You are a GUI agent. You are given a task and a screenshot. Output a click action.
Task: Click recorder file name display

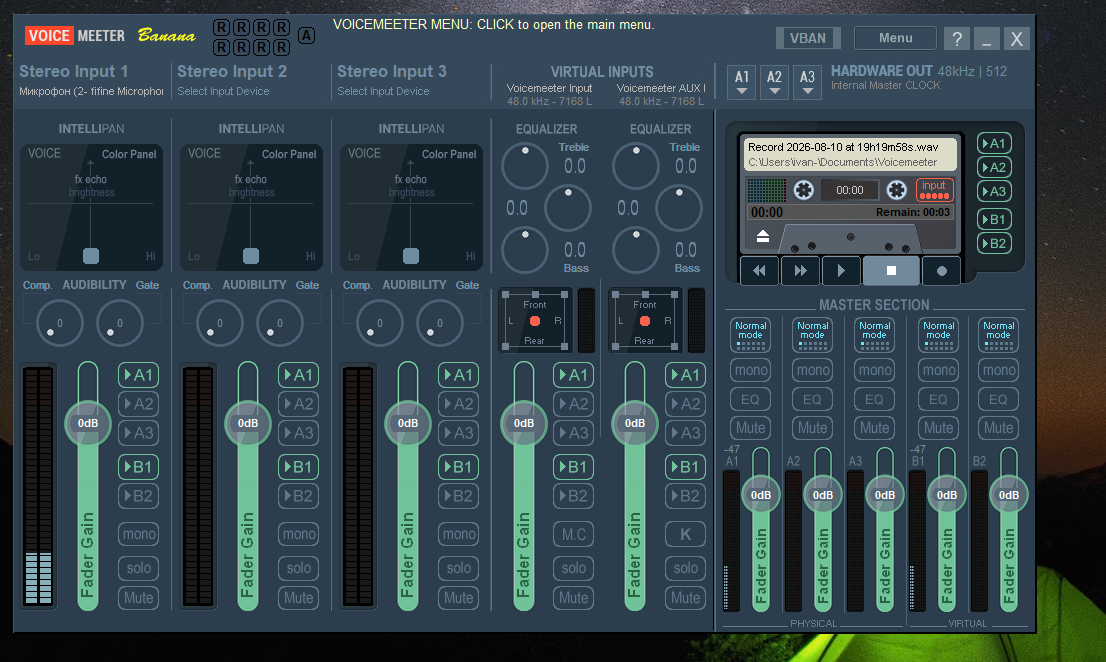pyautogui.click(x=850, y=154)
